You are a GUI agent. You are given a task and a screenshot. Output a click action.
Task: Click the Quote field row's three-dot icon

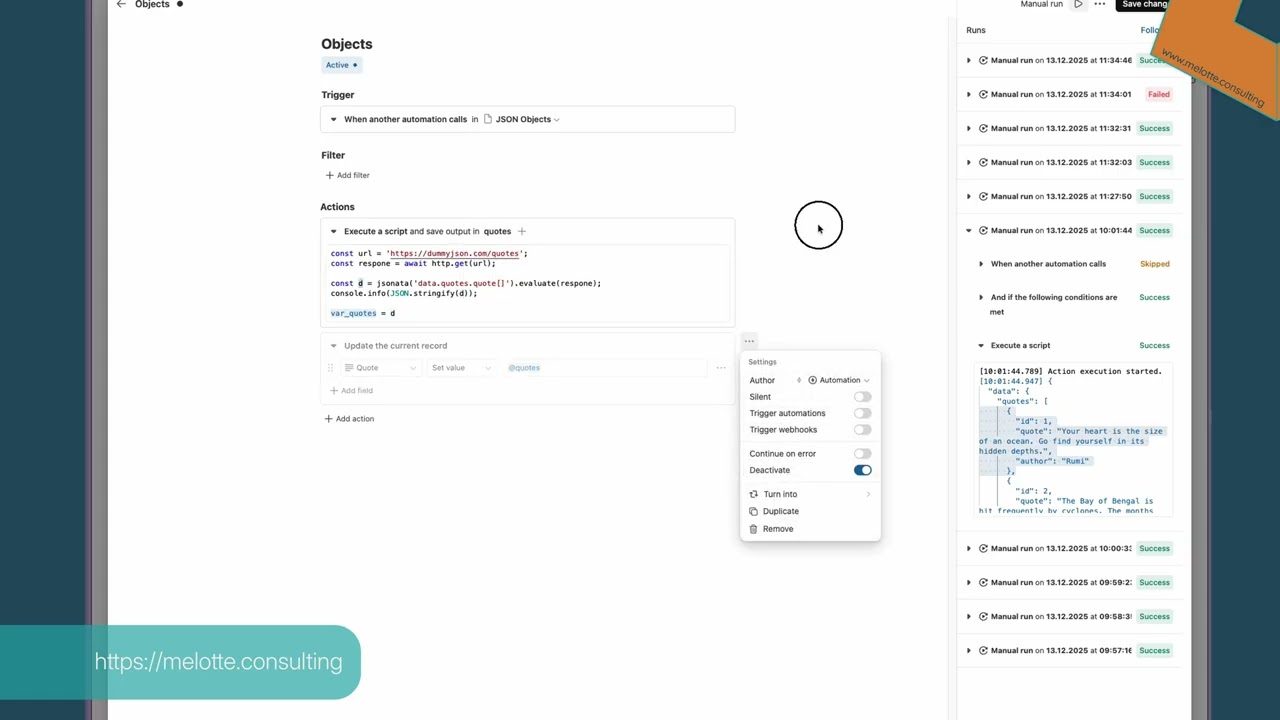click(x=720, y=368)
